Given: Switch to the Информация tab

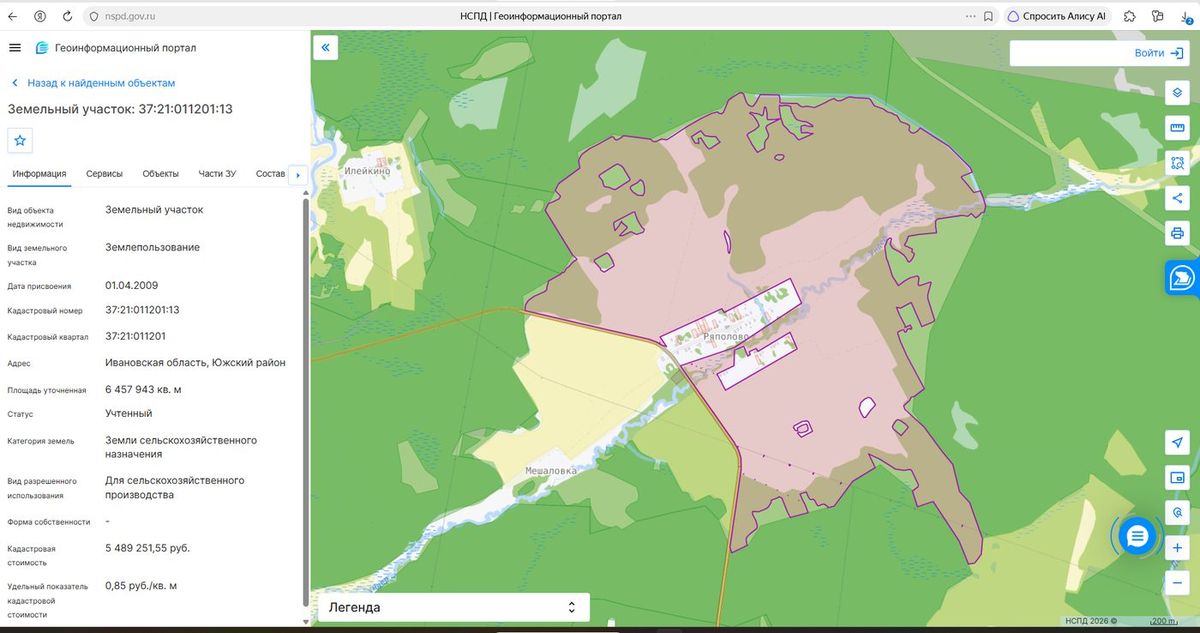Looking at the screenshot, I should click(x=39, y=174).
